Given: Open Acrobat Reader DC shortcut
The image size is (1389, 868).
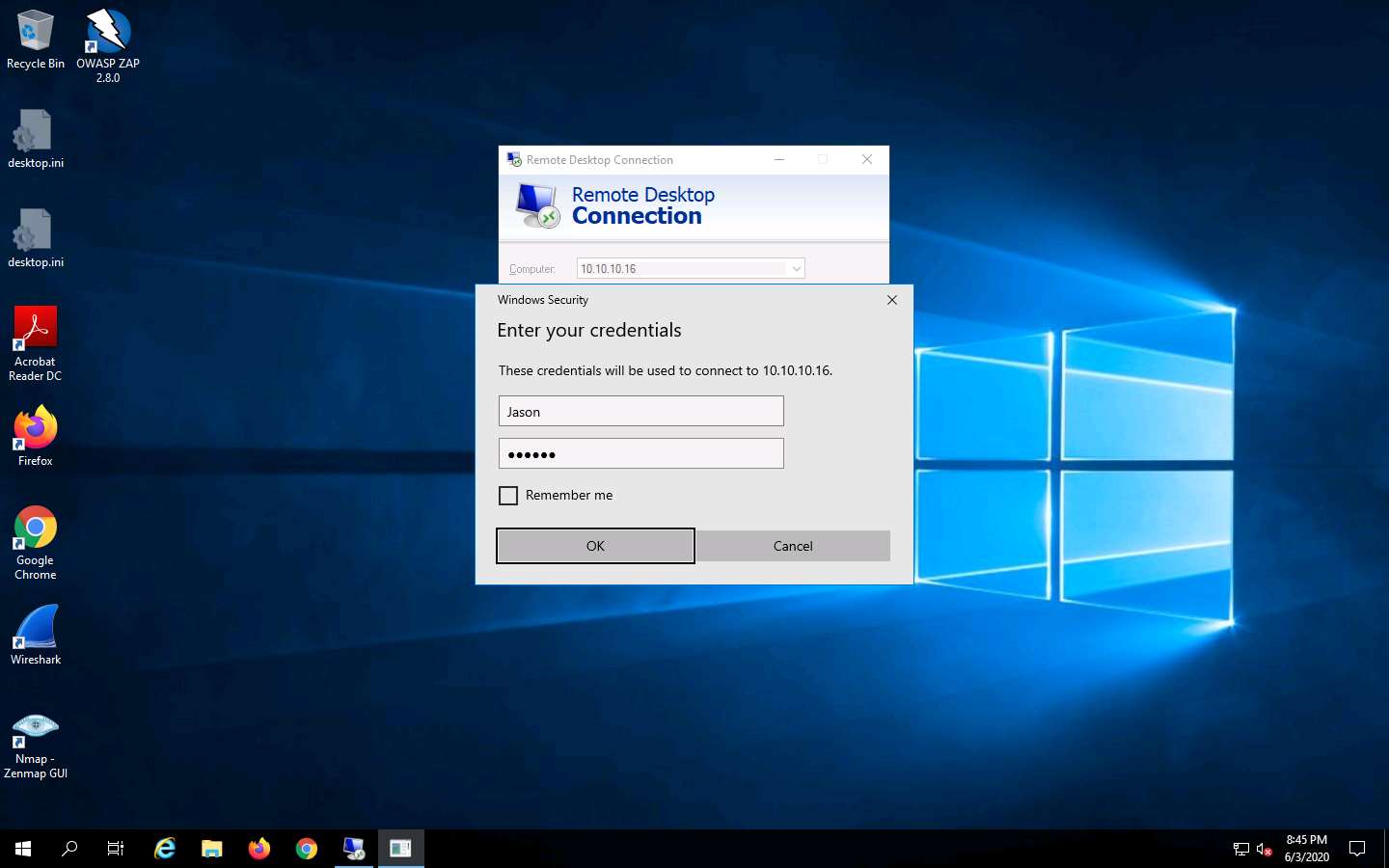Looking at the screenshot, I should (36, 343).
